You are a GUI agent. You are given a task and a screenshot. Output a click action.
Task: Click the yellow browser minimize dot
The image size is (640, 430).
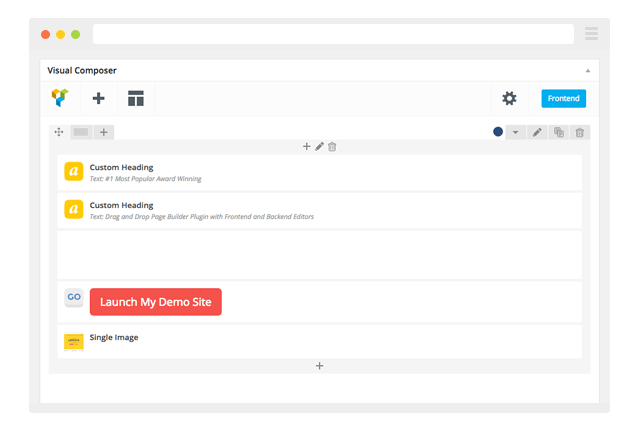[x=60, y=34]
